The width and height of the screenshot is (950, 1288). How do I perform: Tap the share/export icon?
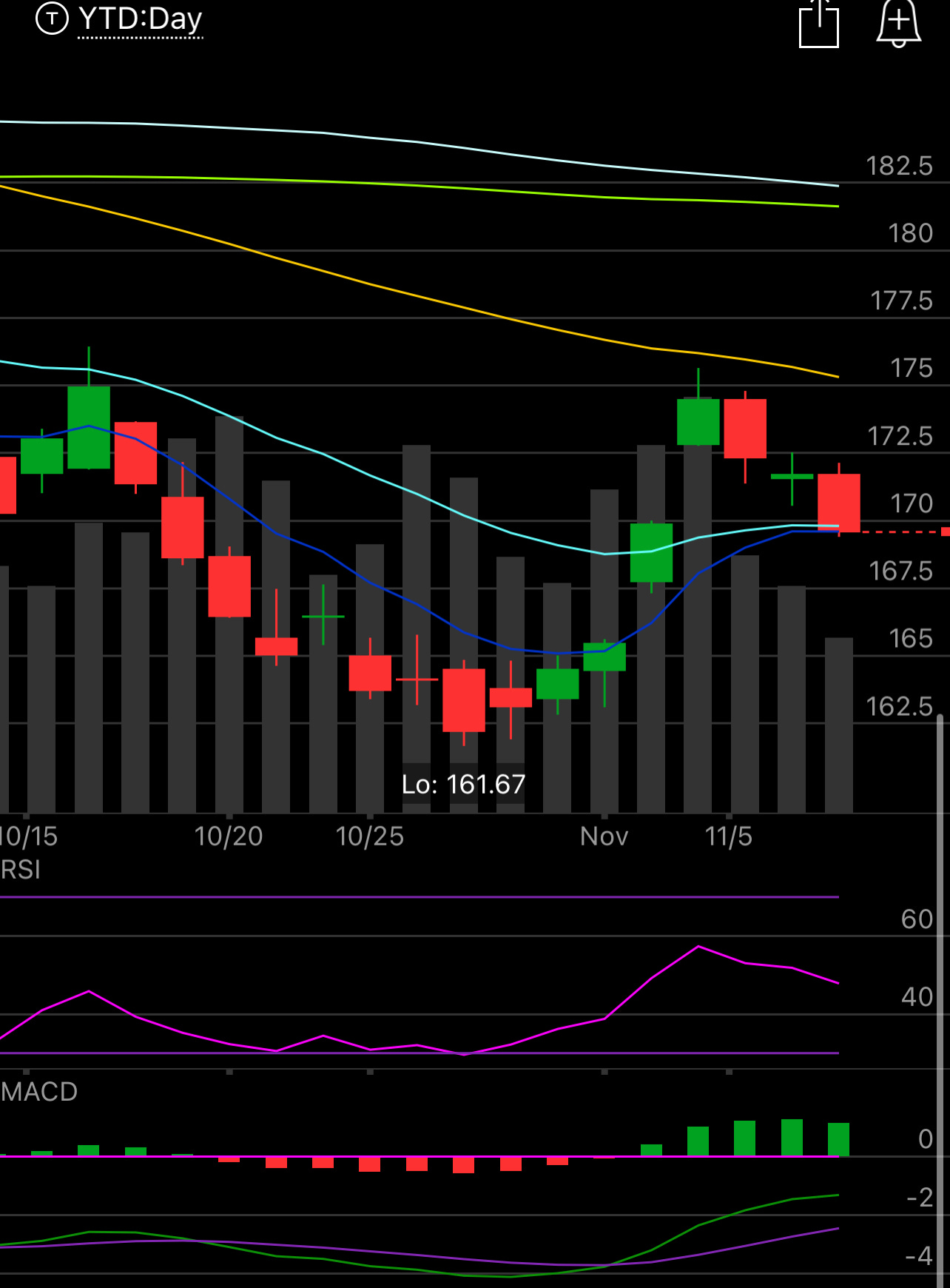[x=819, y=24]
